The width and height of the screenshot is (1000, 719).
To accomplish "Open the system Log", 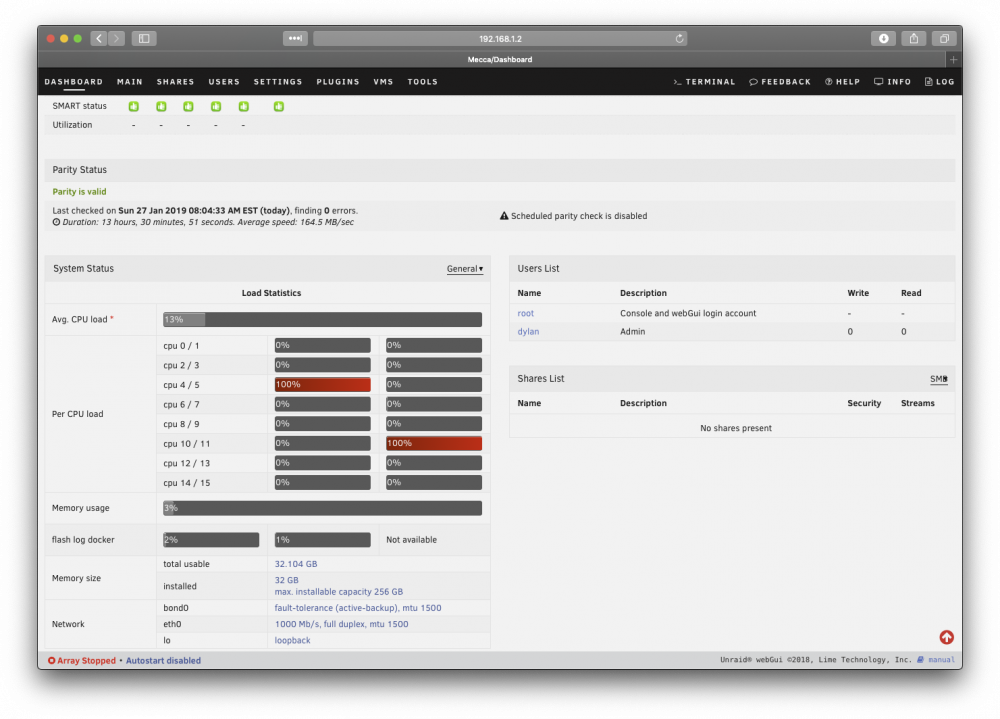I will coord(939,82).
